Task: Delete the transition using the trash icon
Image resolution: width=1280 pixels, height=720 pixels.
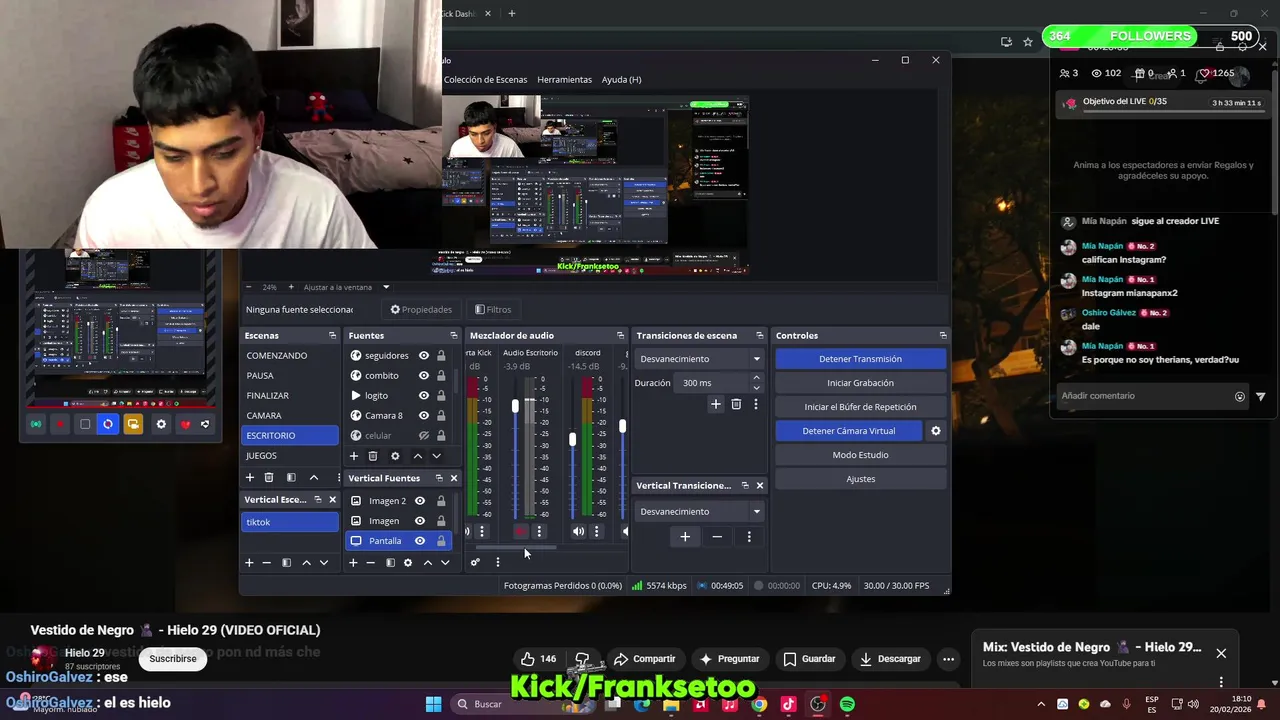Action: click(736, 404)
